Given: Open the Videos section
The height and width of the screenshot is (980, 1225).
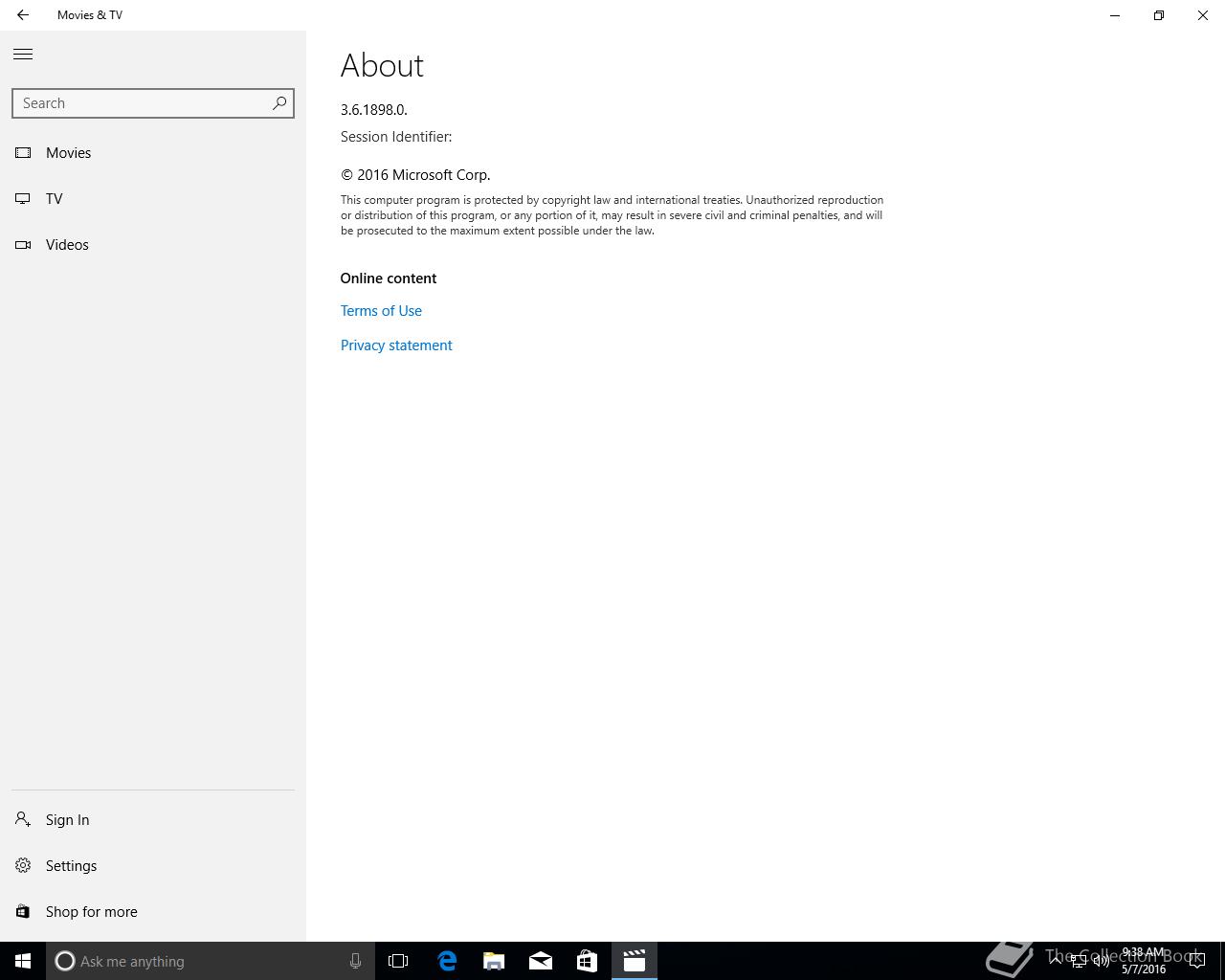Looking at the screenshot, I should [x=153, y=245].
